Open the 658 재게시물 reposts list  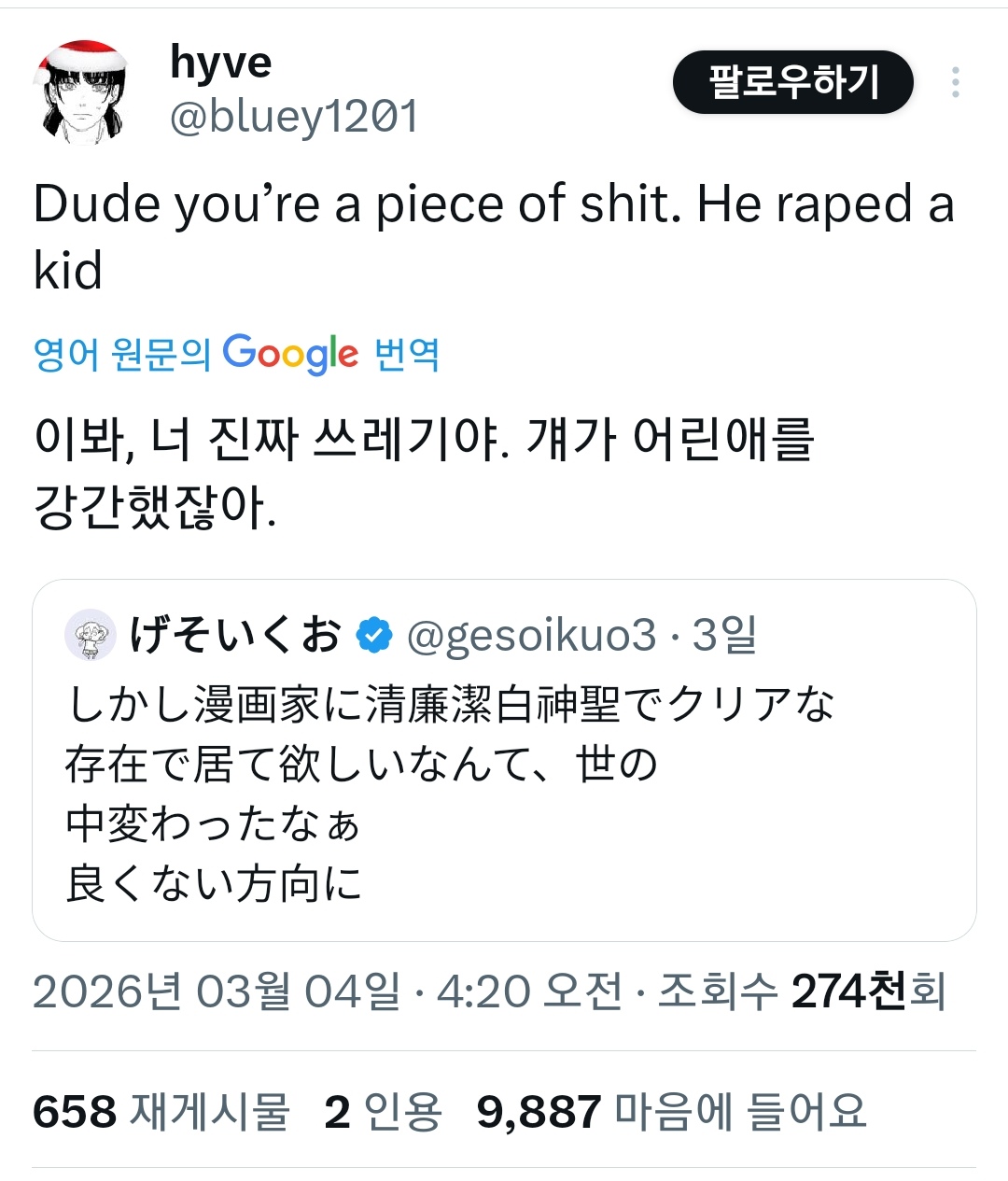161,1111
